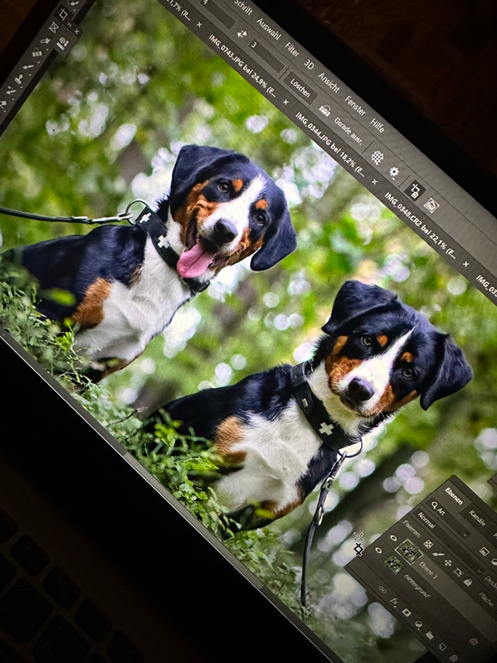Click the swap width and height arrows
The image size is (497, 663).
(242, 33)
